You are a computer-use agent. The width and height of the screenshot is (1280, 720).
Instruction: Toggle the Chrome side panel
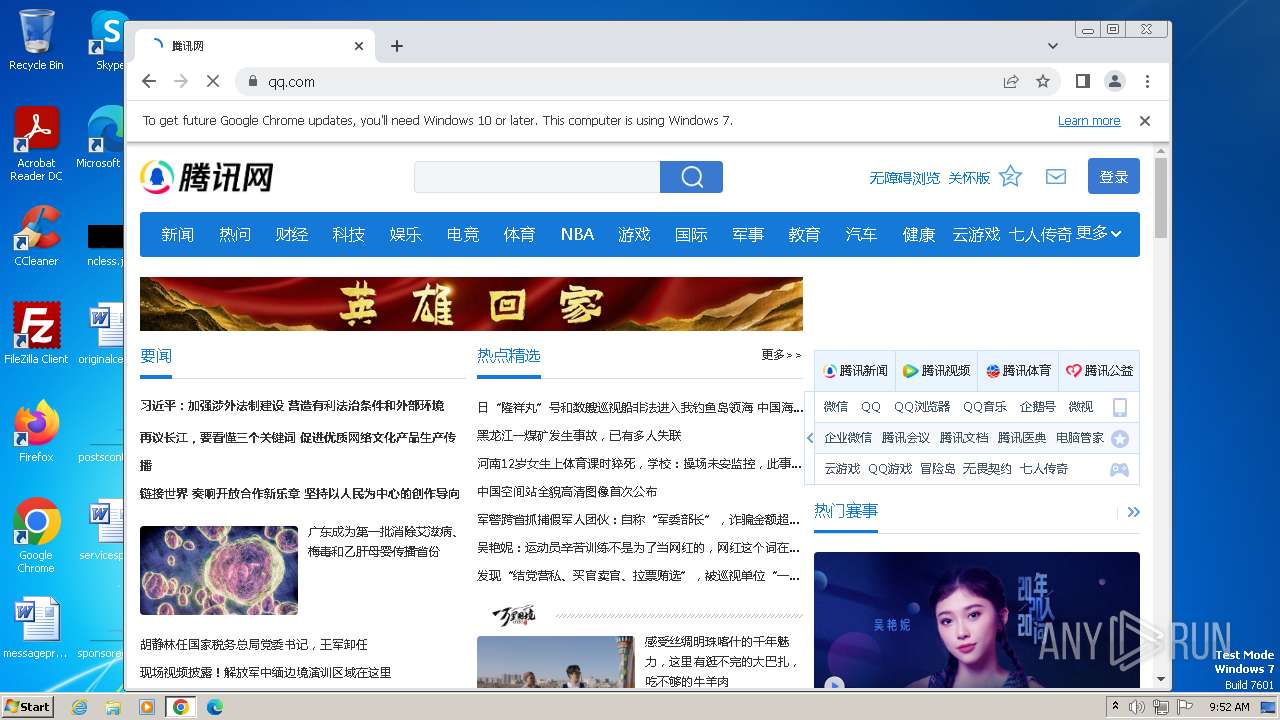pyautogui.click(x=1082, y=81)
